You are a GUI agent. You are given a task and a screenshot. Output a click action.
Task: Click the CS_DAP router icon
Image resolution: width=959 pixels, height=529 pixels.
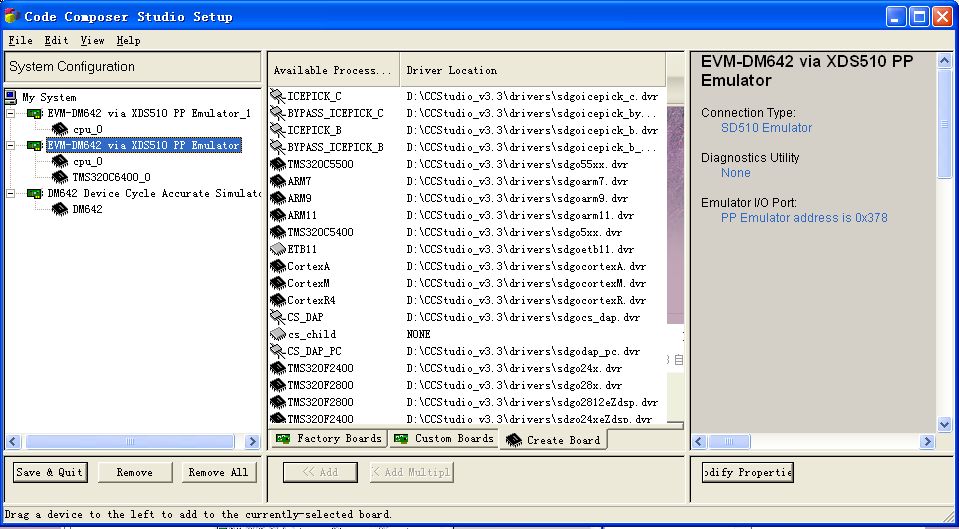(278, 317)
